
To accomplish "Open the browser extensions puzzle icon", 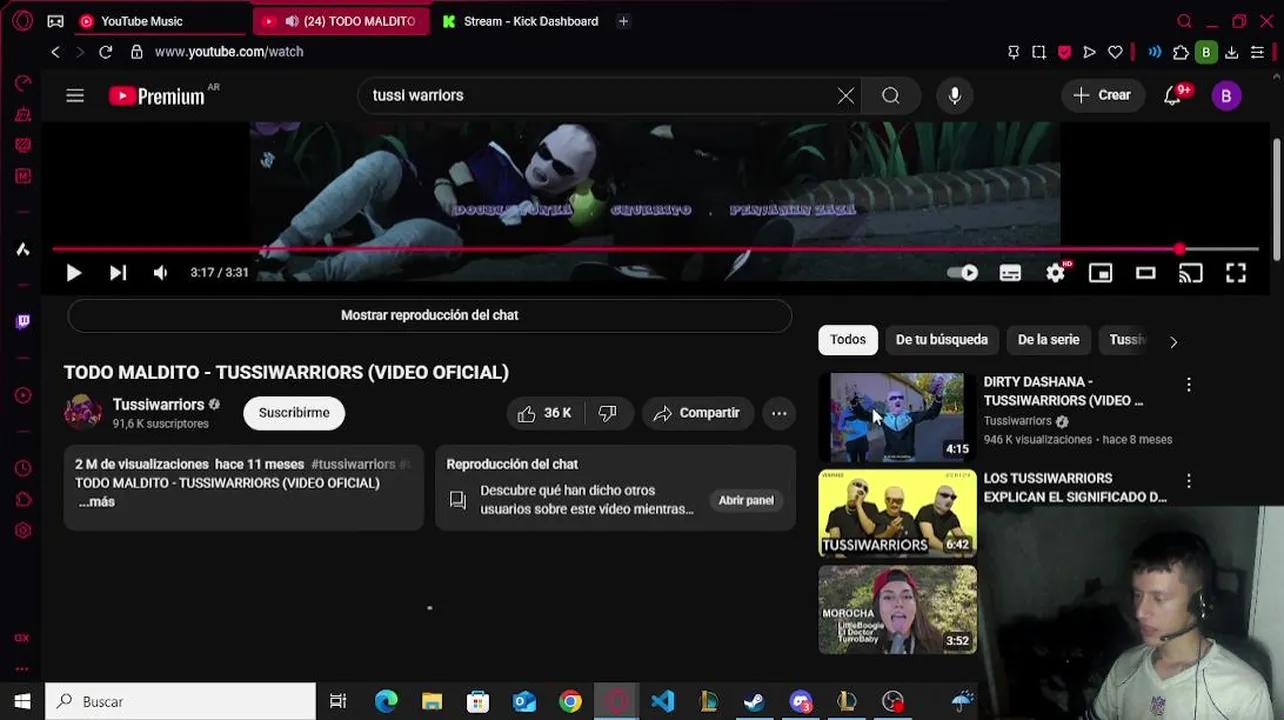I will click(1181, 52).
